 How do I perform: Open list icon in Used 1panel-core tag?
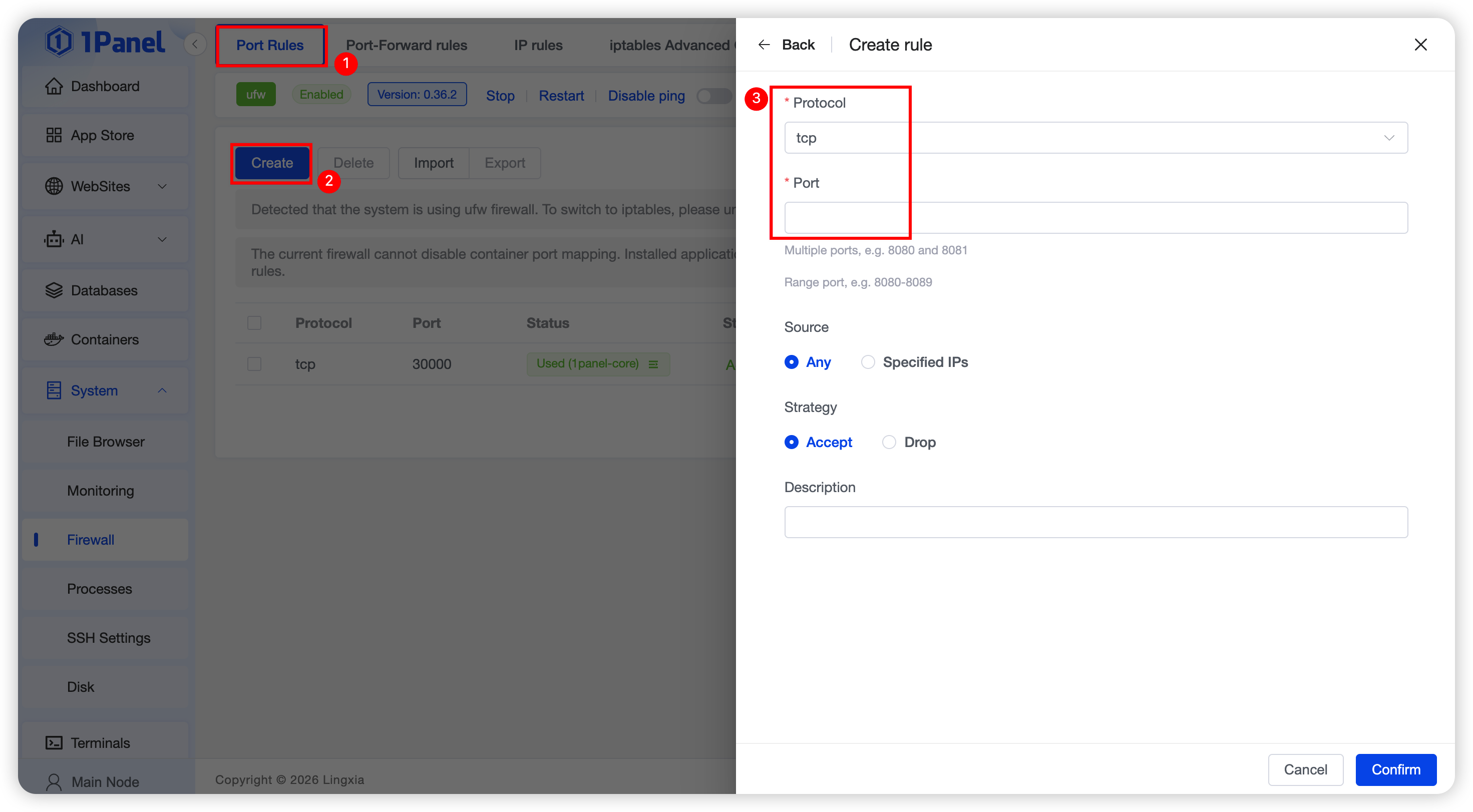(653, 364)
